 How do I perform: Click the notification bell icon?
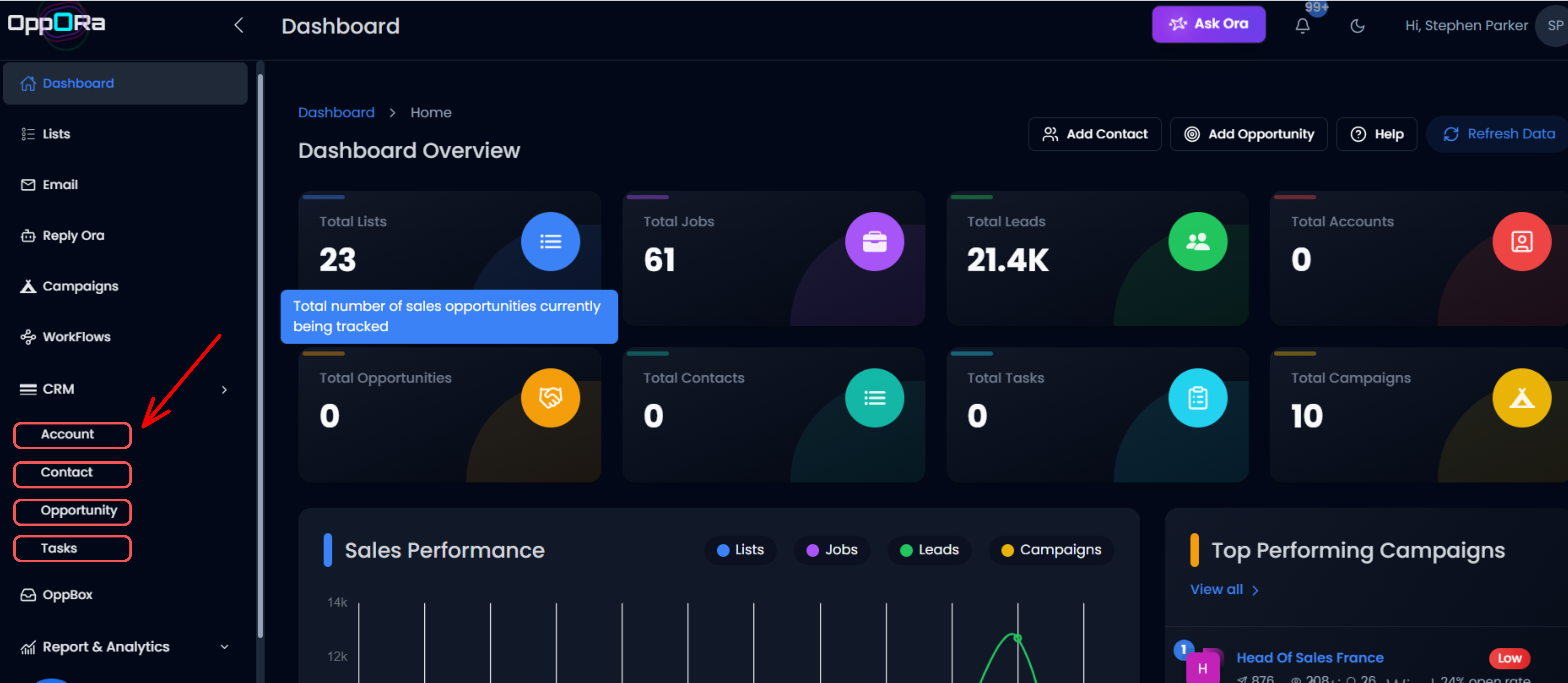coord(1302,26)
